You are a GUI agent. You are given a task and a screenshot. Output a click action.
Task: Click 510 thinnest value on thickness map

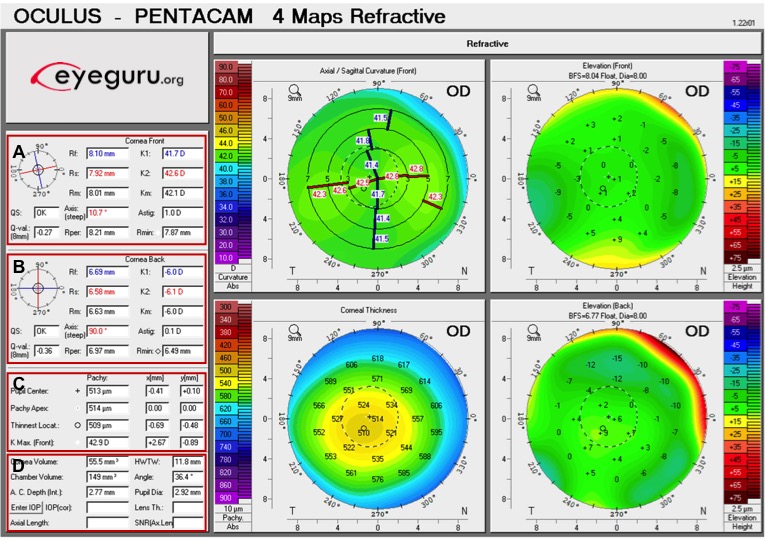[x=363, y=433]
